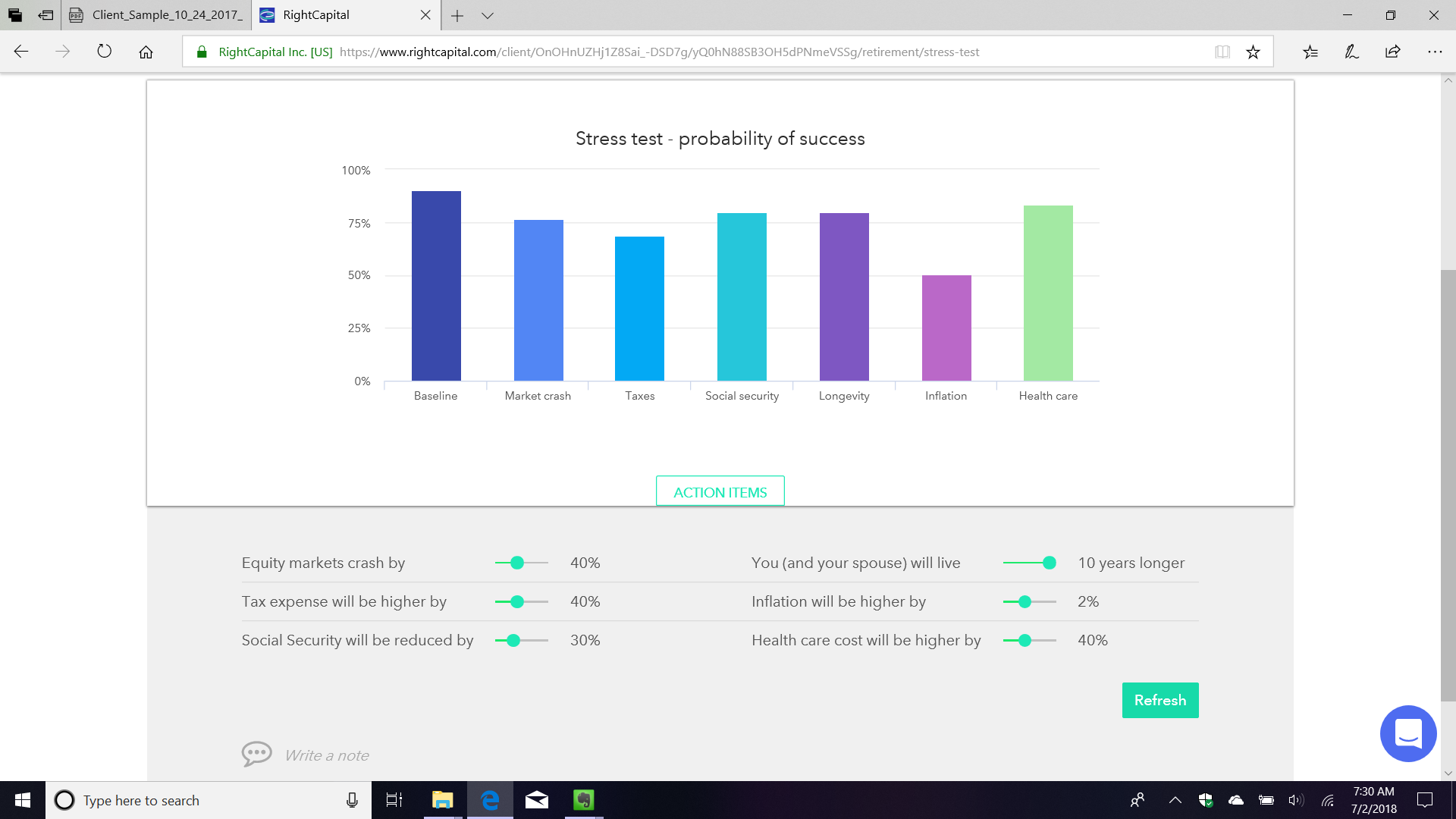Open Favorites hub icon
The height and width of the screenshot is (819, 1456).
1310,52
